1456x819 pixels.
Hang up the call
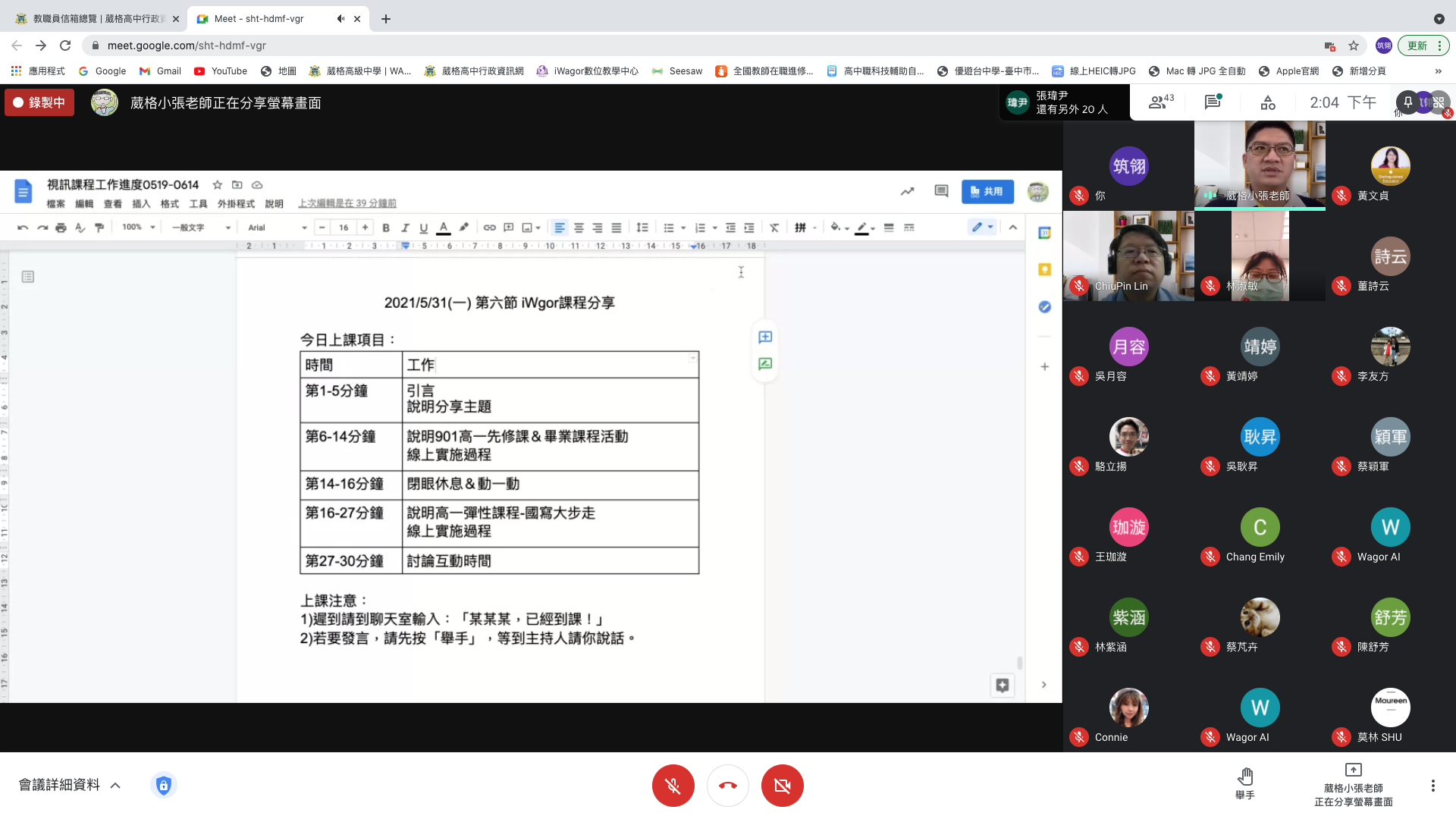(x=727, y=786)
